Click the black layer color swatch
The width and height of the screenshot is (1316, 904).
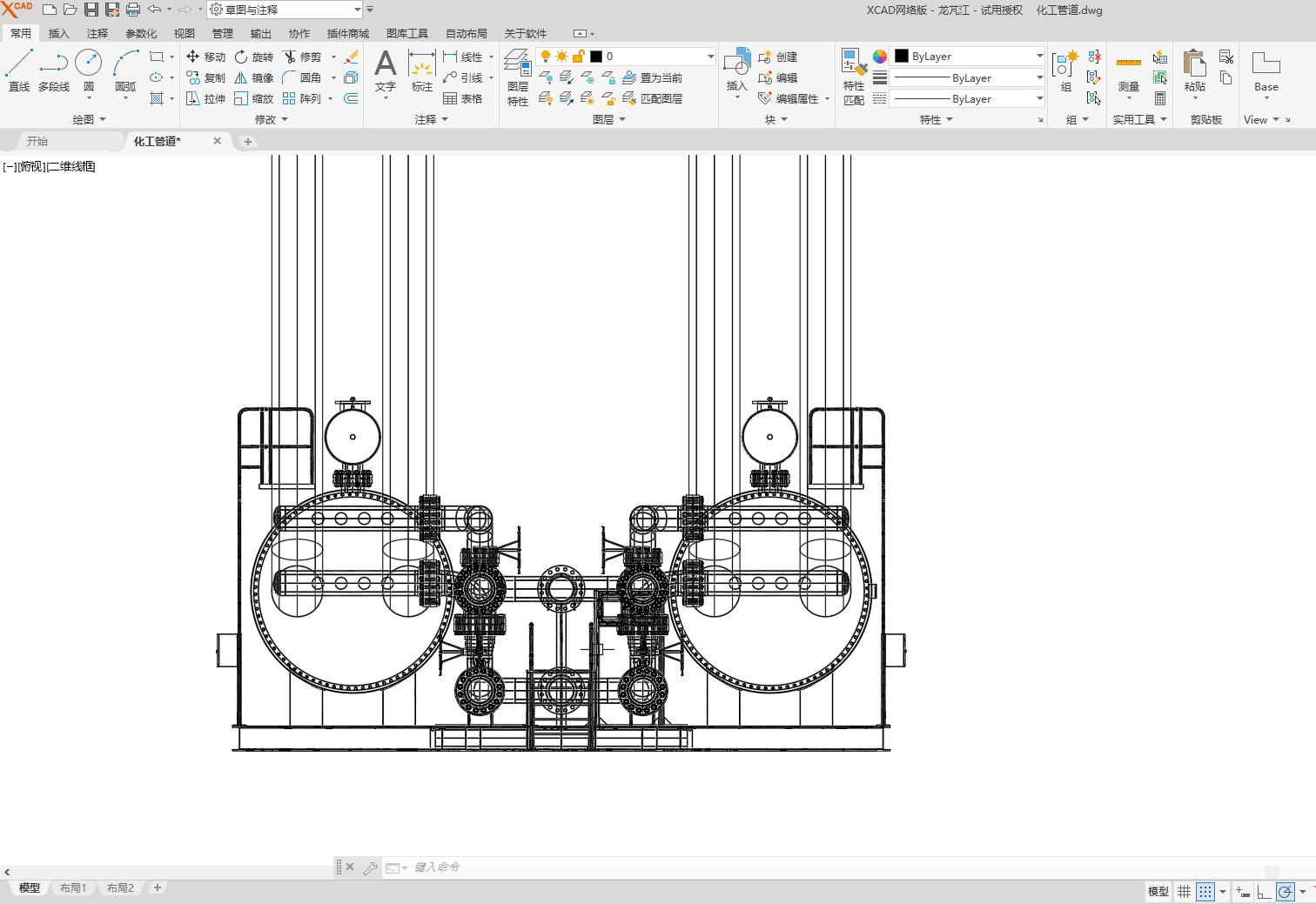[x=596, y=57]
